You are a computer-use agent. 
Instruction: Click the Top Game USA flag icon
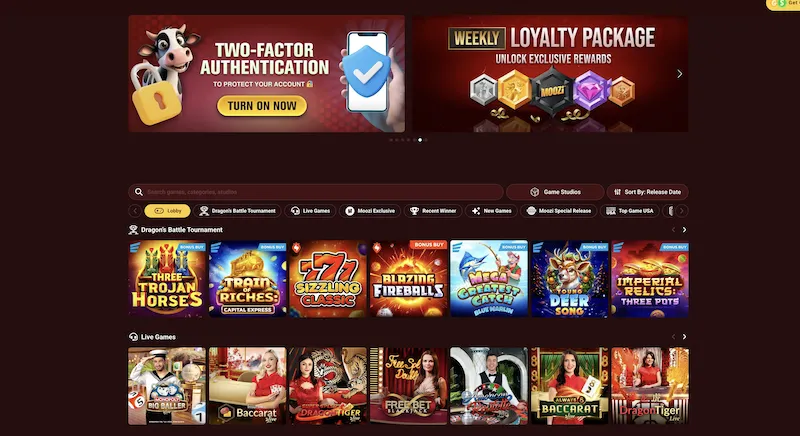[x=611, y=211]
